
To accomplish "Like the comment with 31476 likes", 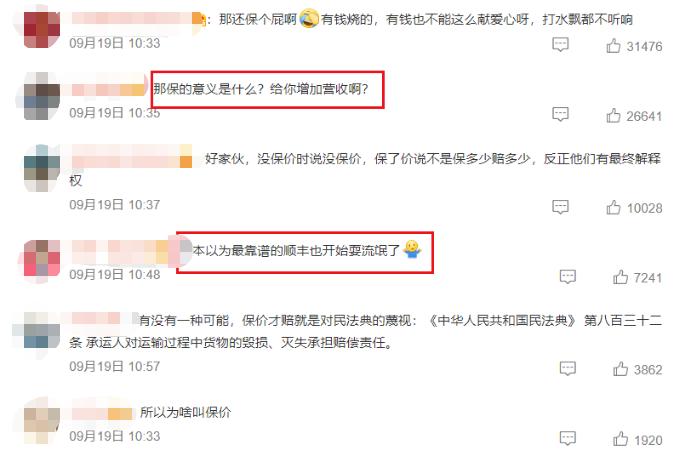I will coord(613,45).
